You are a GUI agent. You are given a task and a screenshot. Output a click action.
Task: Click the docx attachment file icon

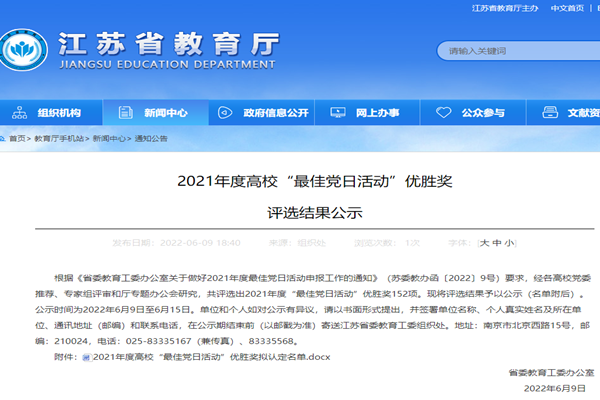point(86,356)
